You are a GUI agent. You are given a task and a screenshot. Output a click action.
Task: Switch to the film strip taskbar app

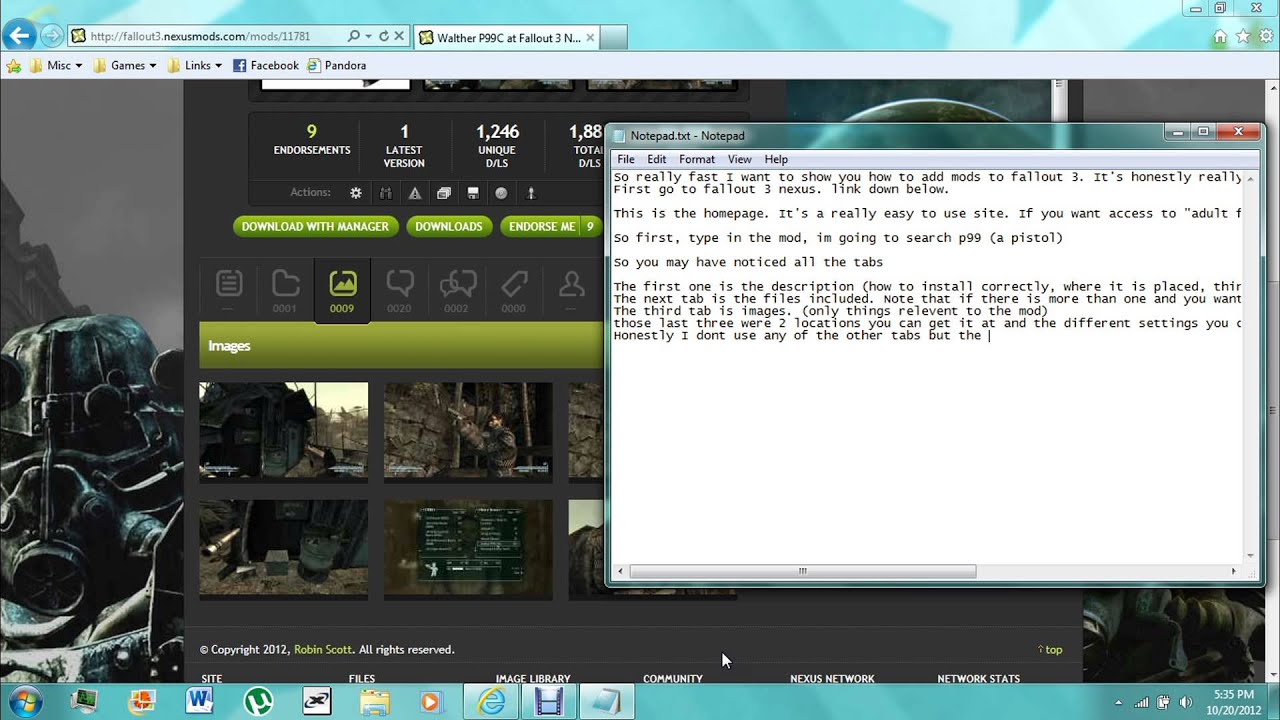(549, 702)
